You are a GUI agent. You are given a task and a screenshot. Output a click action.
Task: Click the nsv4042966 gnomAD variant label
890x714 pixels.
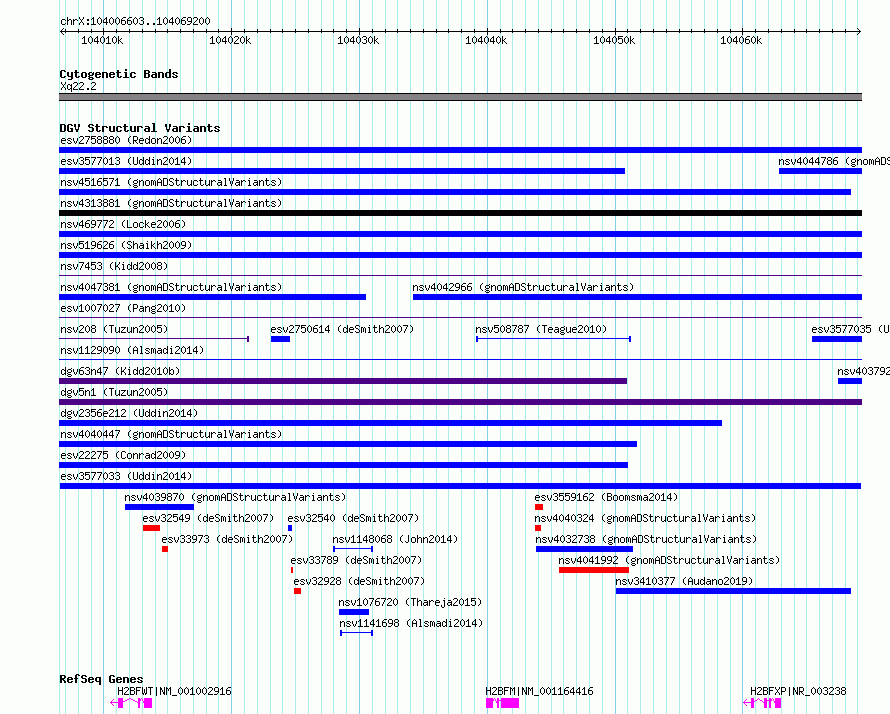(x=523, y=287)
